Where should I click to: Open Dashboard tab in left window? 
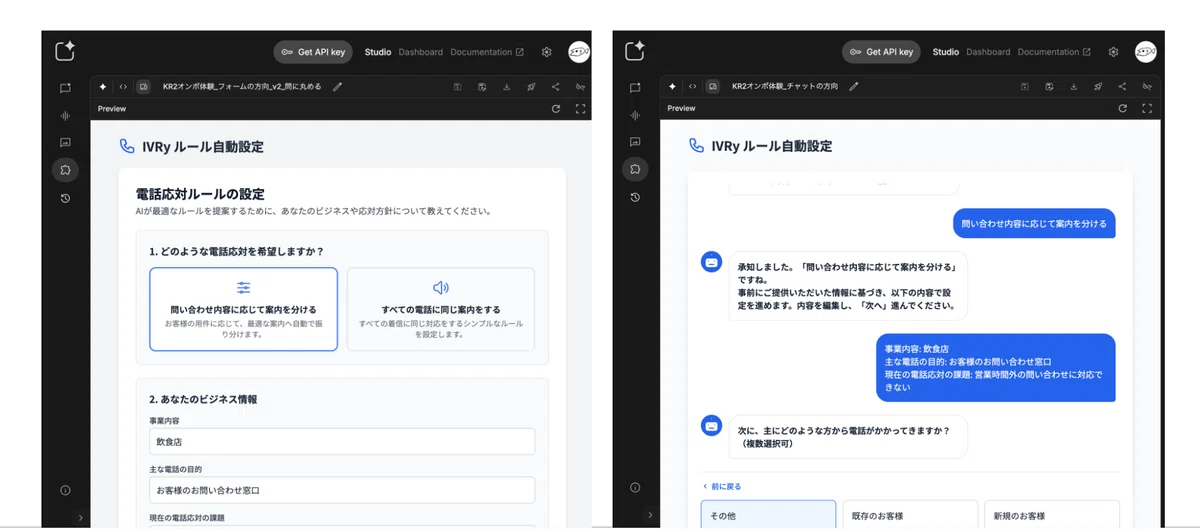pyautogui.click(x=421, y=52)
